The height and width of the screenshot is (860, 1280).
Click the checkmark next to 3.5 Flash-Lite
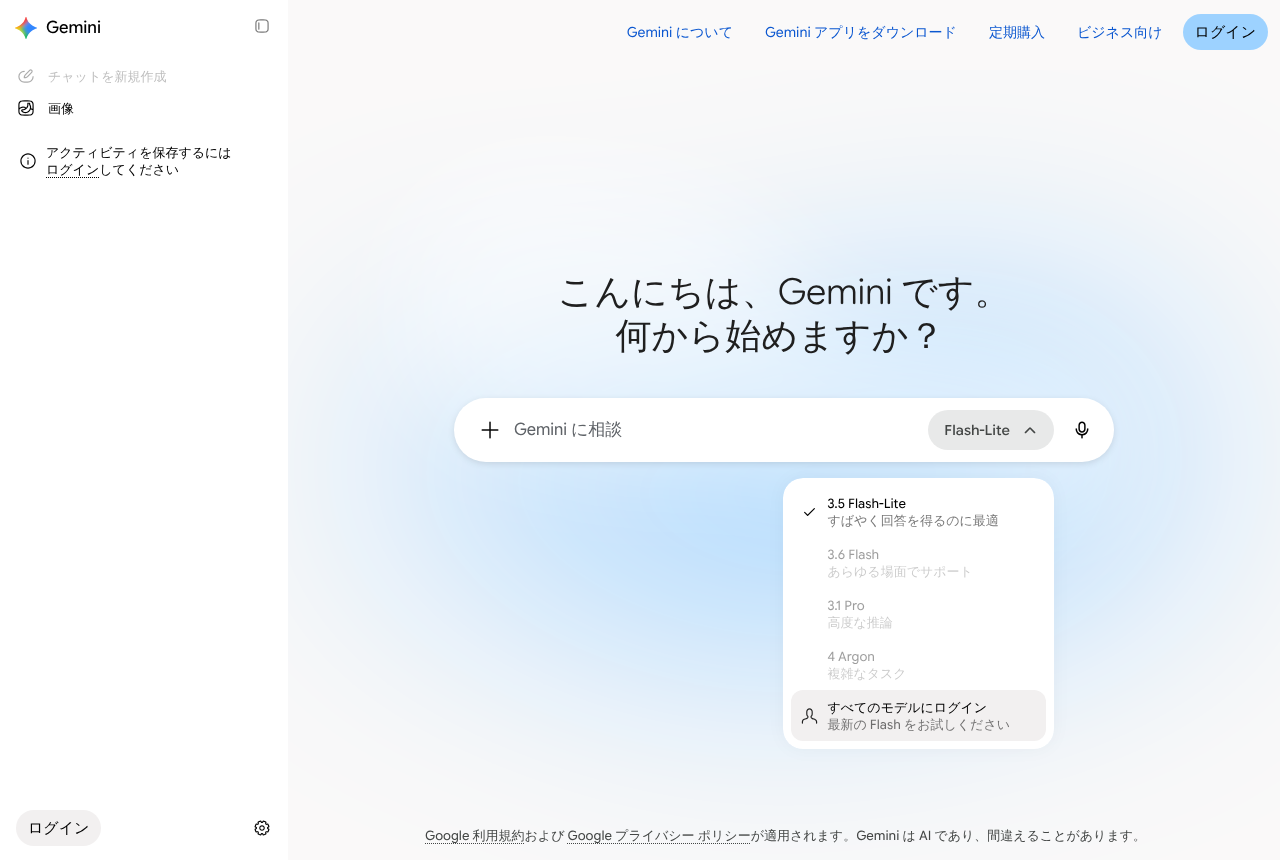click(809, 512)
